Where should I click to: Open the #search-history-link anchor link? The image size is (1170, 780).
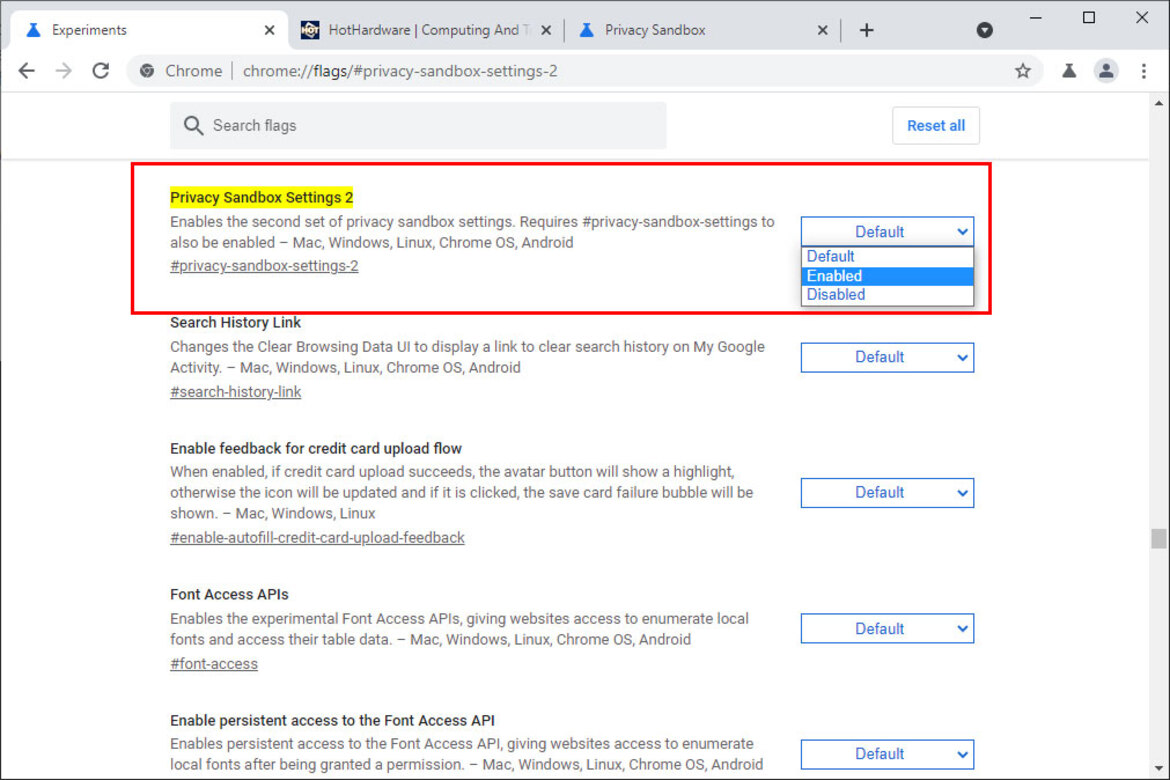236,392
